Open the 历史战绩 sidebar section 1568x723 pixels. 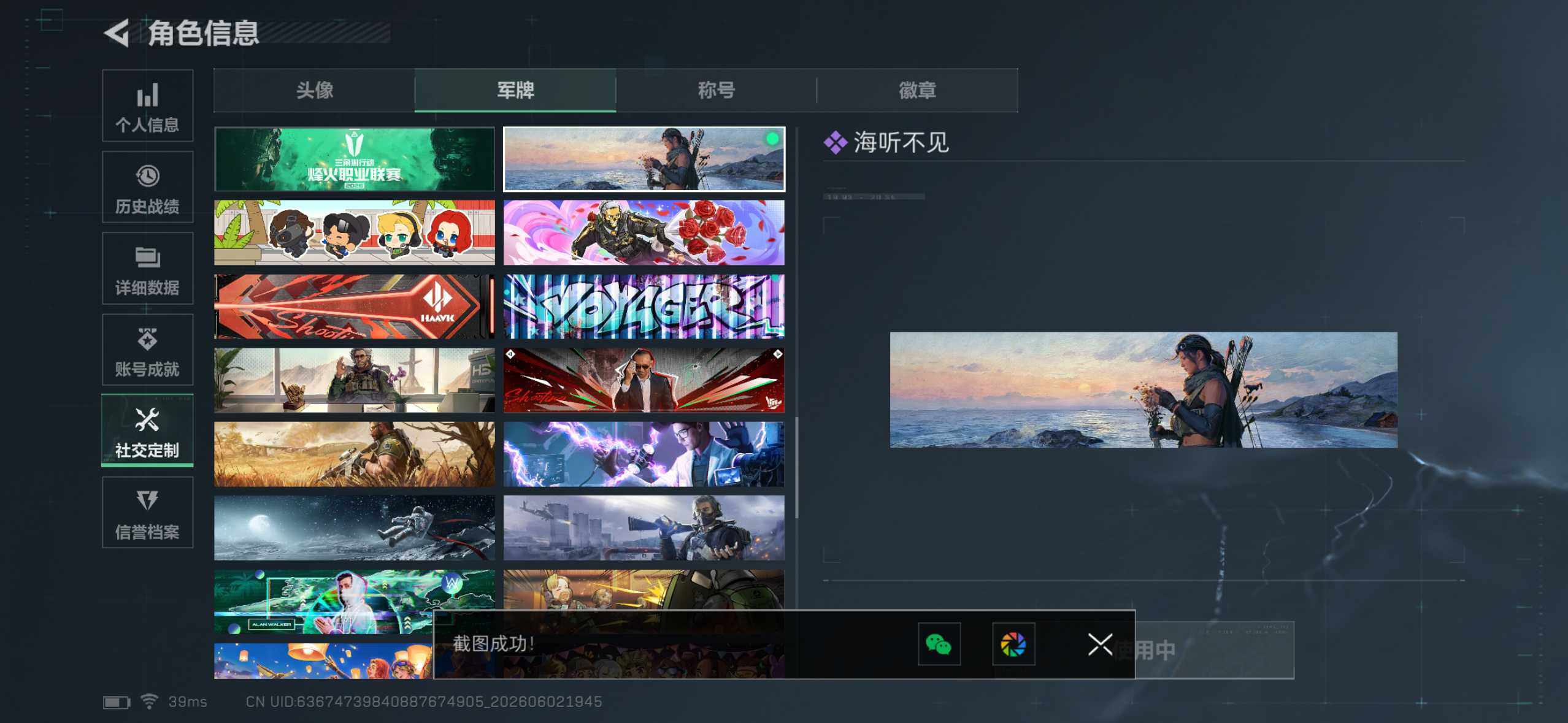pyautogui.click(x=147, y=187)
